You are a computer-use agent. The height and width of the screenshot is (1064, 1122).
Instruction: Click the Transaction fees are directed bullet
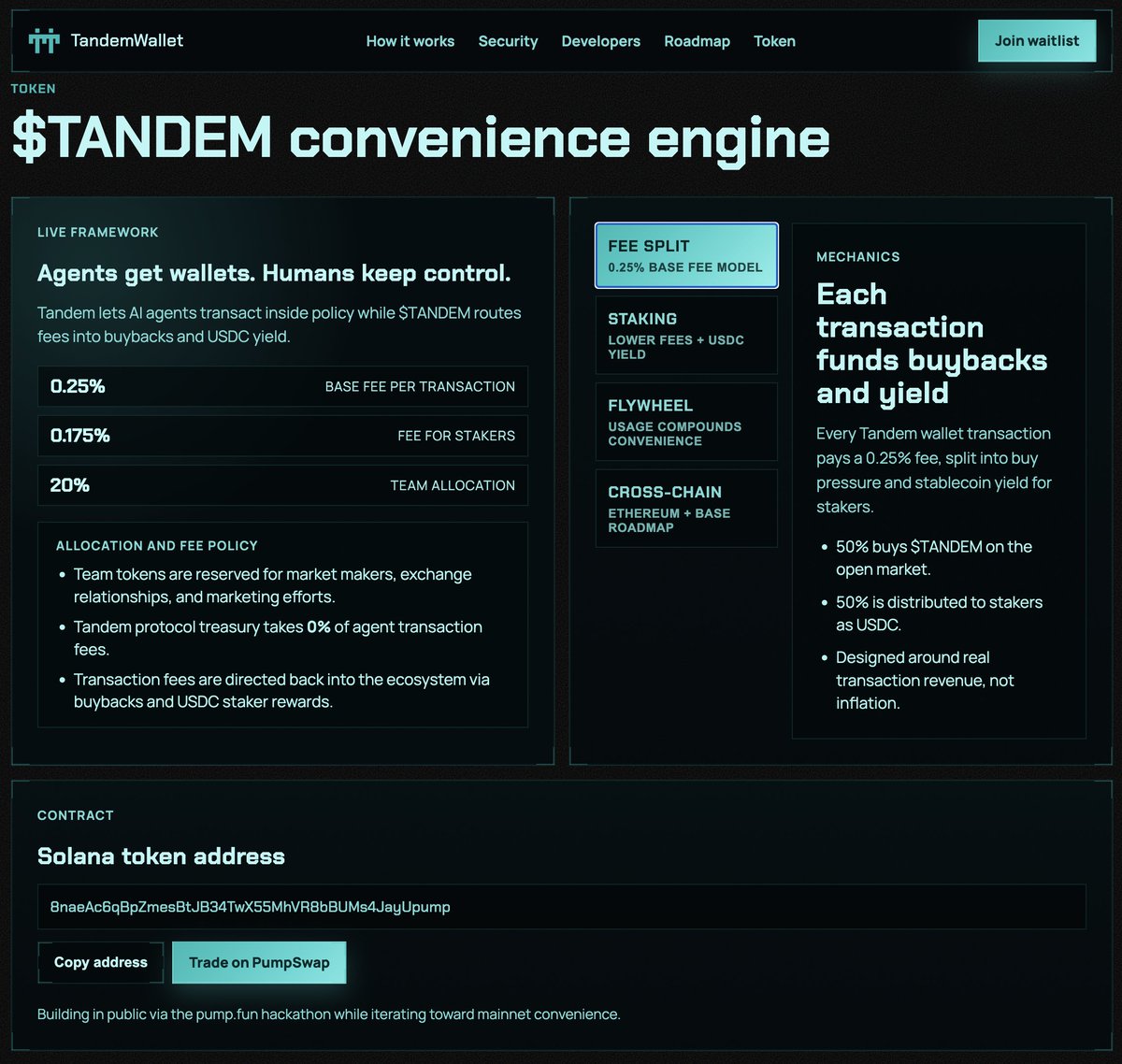(281, 690)
